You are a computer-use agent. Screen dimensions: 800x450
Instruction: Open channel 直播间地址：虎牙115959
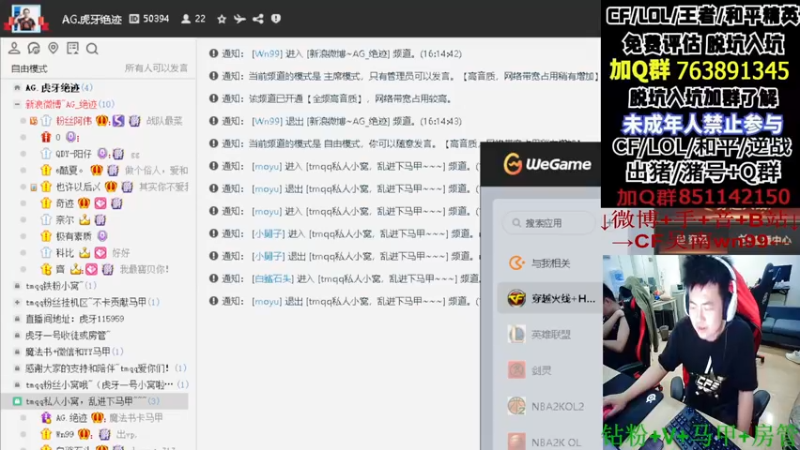(x=74, y=318)
